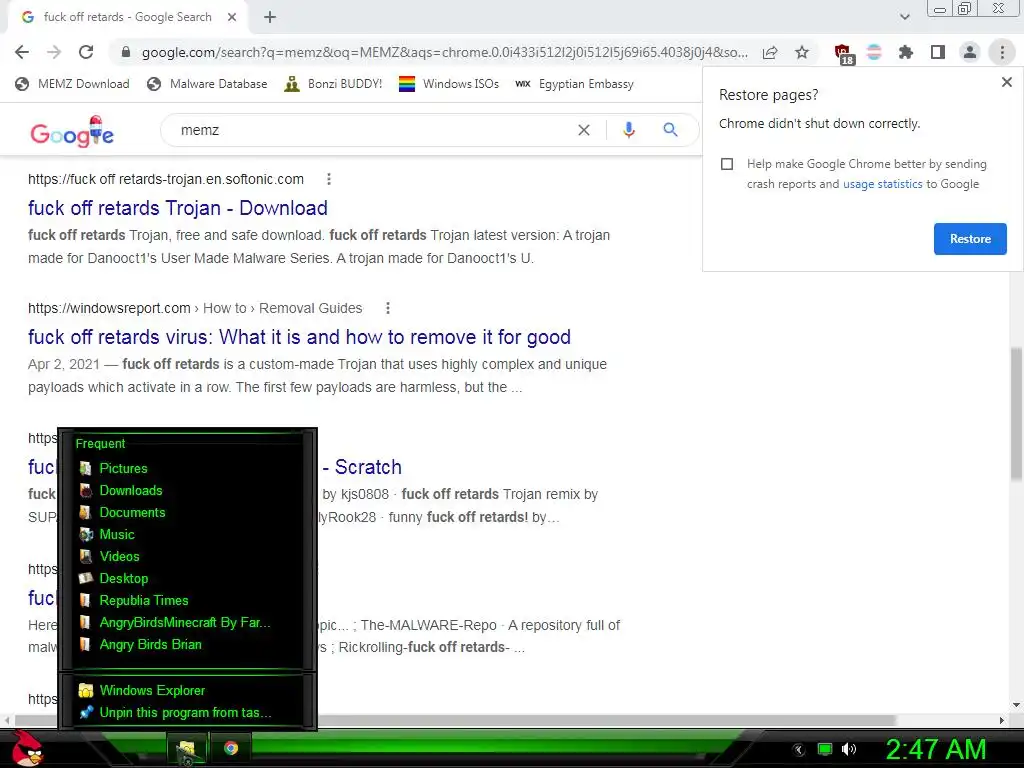Open the 2:47 AM taskbar clock

click(935, 749)
